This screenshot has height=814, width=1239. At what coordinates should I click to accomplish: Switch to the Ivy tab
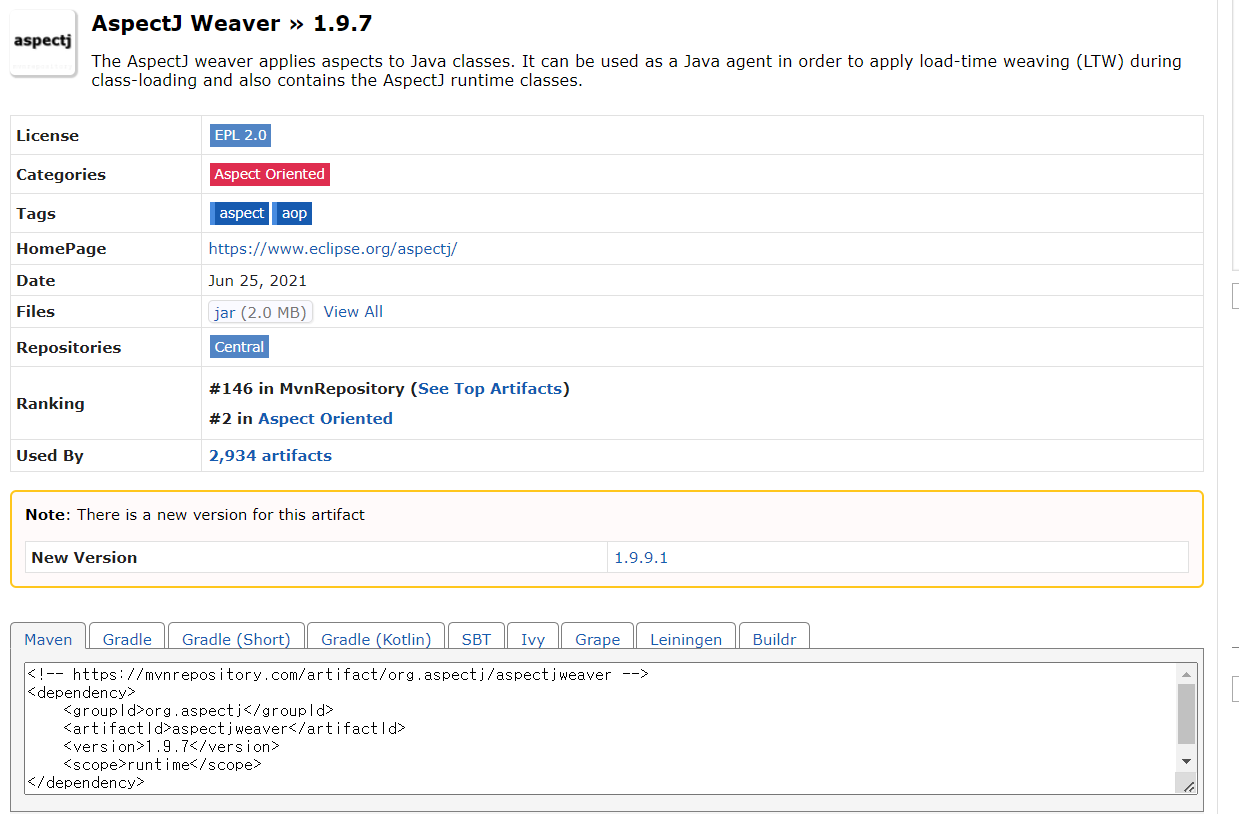tap(533, 639)
